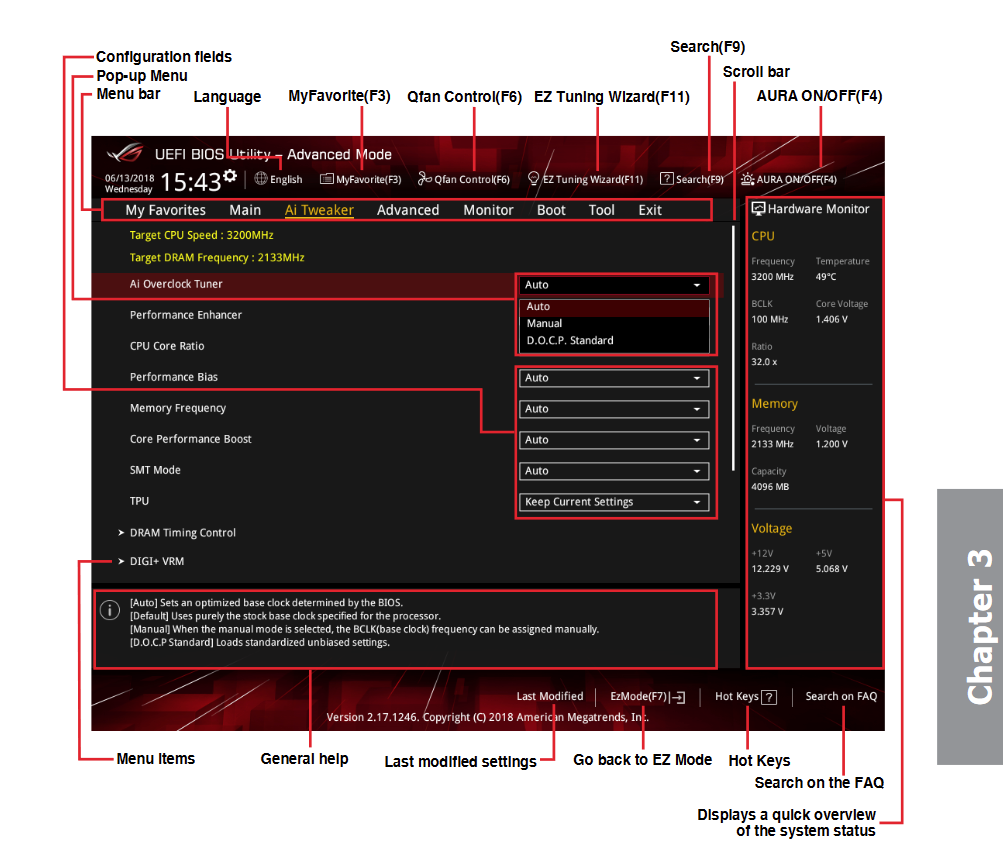Open the Memory Frequency dropdown

point(614,409)
